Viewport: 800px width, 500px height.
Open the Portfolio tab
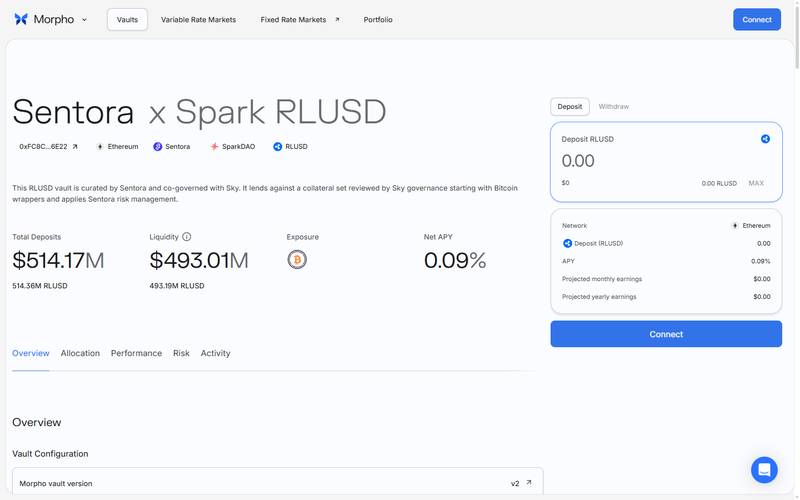pyautogui.click(x=378, y=19)
